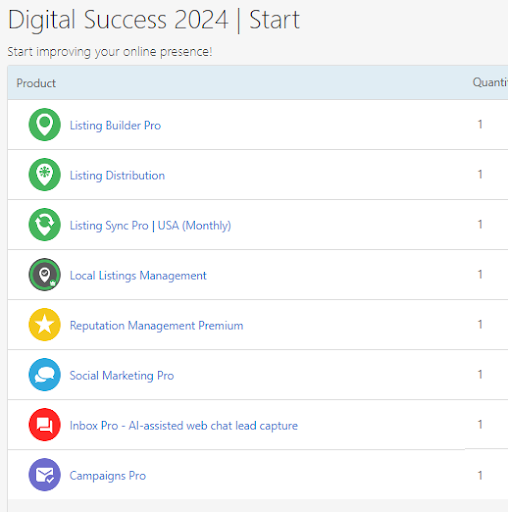Click quantity 1 in Social Marketing Pro row
The image size is (508, 512).
click(480, 374)
